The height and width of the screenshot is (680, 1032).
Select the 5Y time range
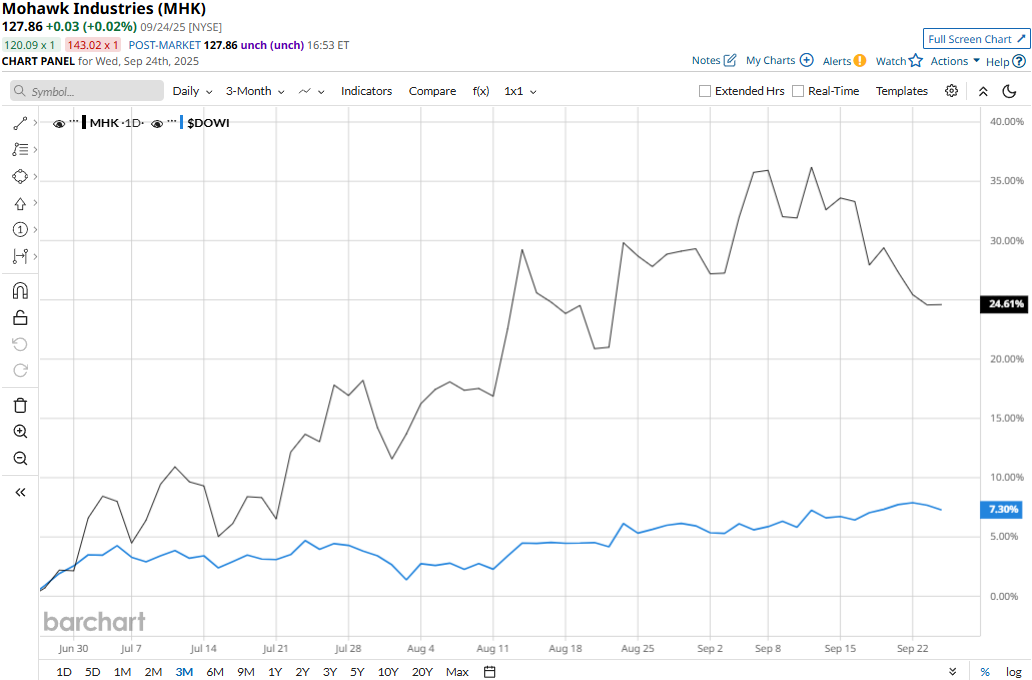click(357, 671)
